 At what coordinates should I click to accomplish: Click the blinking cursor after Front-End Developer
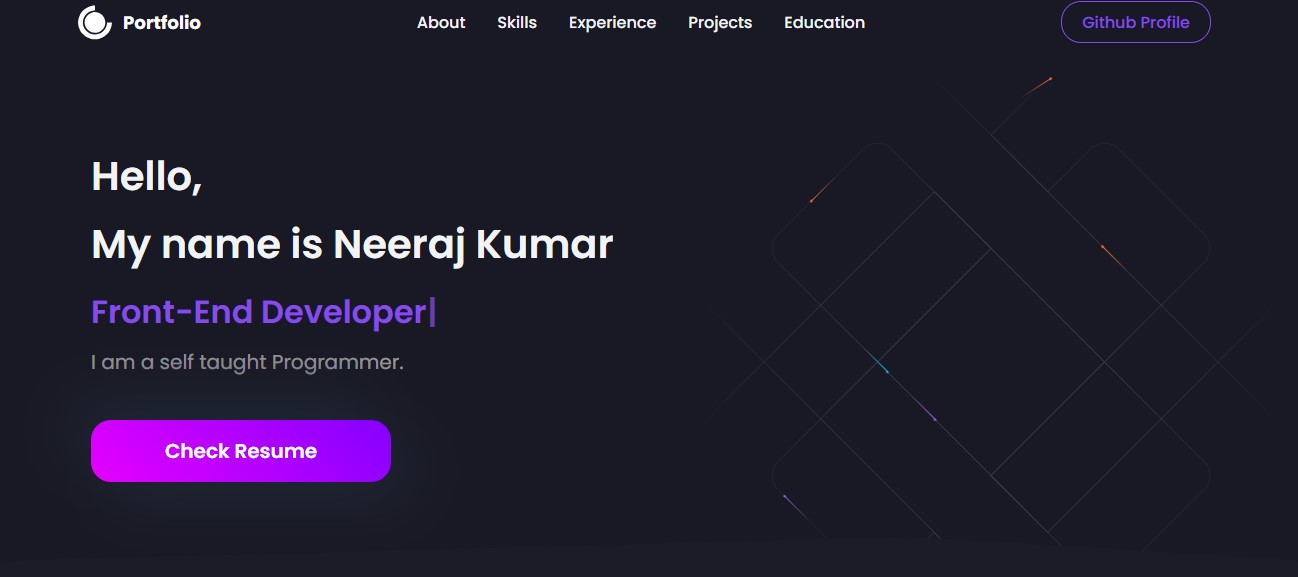pyautogui.click(x=433, y=311)
